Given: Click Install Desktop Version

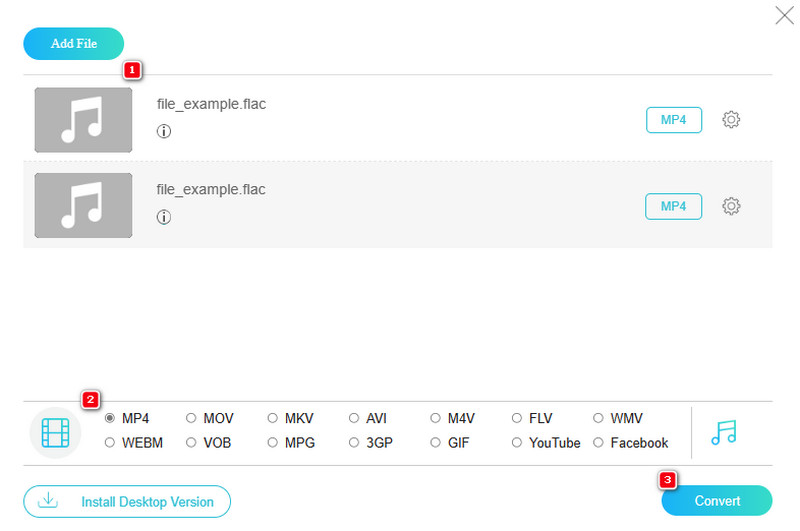Looking at the screenshot, I should [127, 501].
